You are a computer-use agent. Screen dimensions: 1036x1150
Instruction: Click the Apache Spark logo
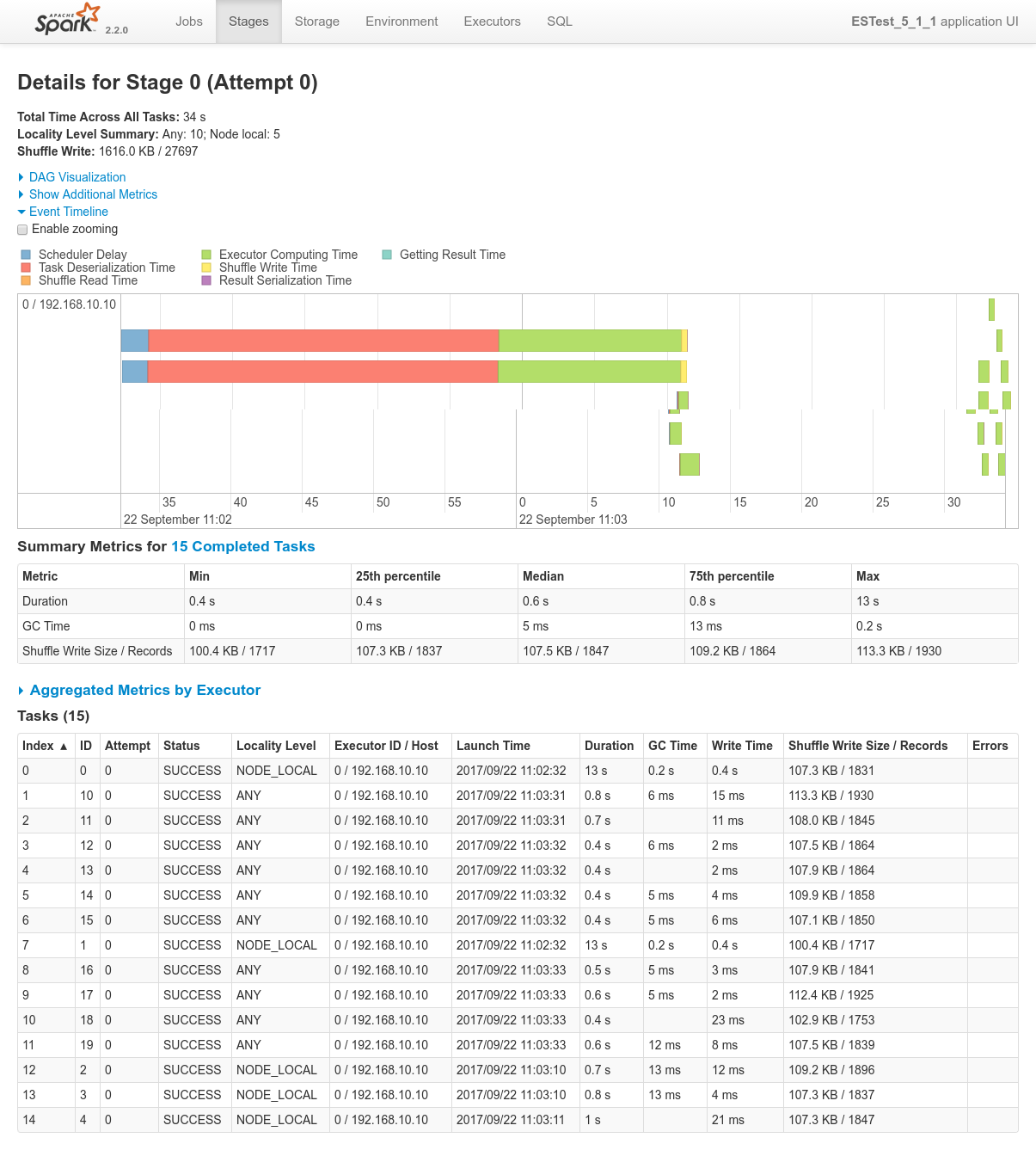[x=67, y=19]
